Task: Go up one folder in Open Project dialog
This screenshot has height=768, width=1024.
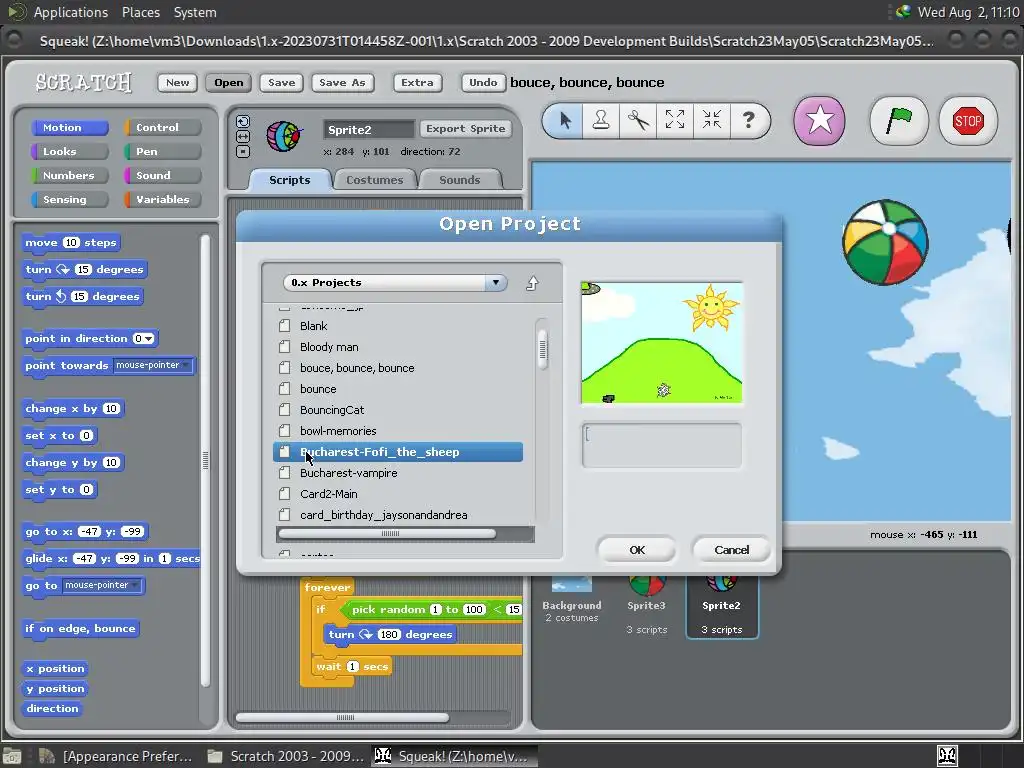Action: tap(532, 283)
